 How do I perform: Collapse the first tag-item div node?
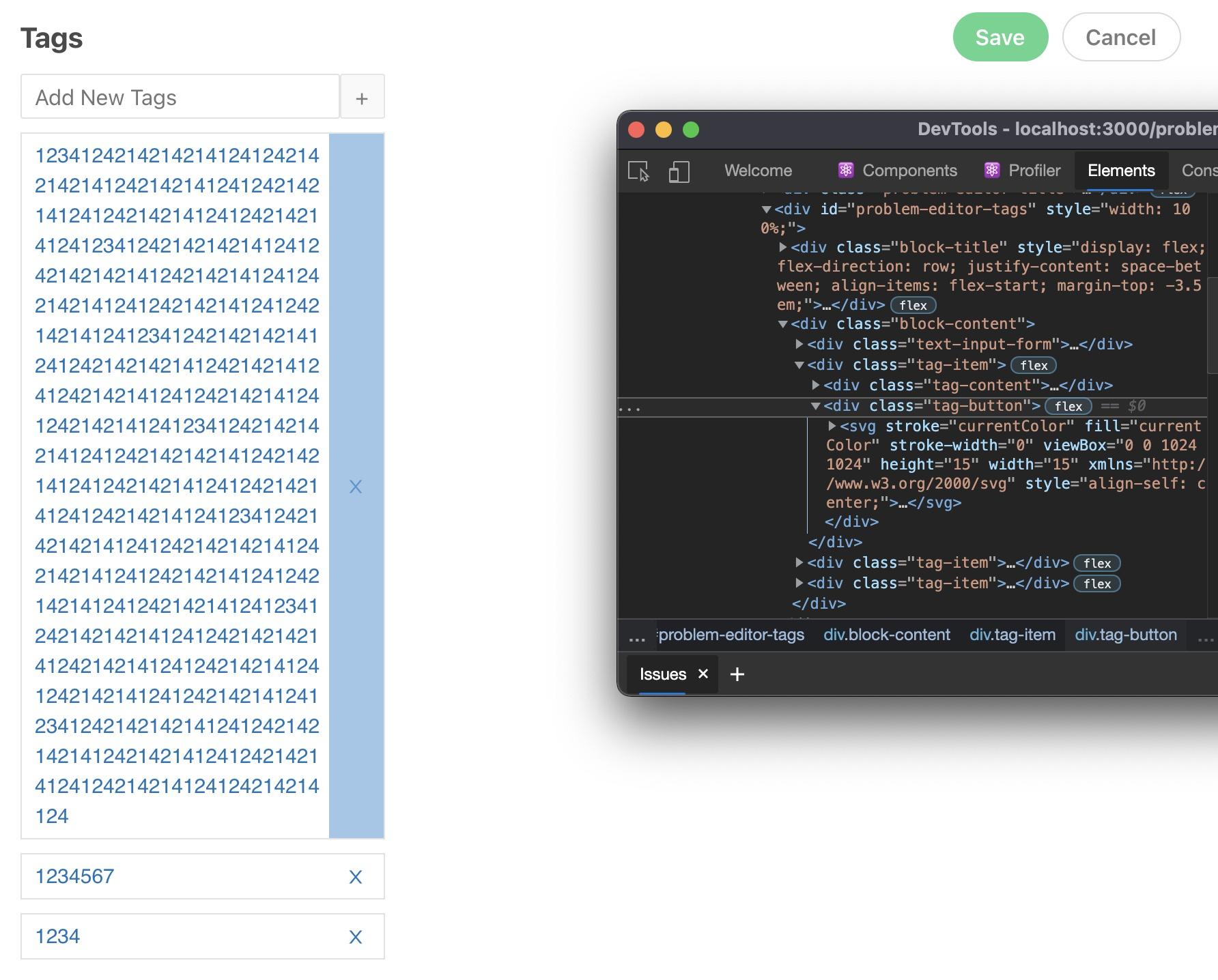click(x=799, y=365)
